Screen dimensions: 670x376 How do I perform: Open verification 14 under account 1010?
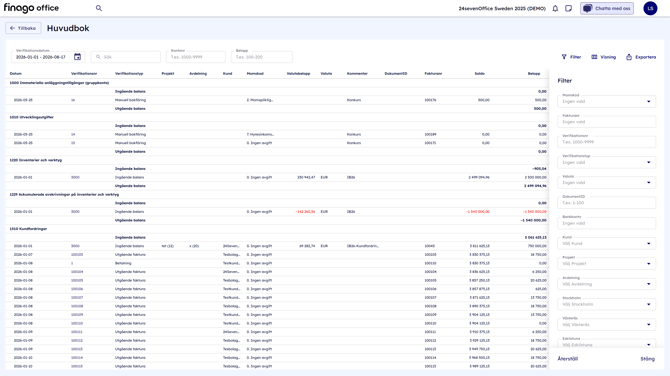pyautogui.click(x=73, y=134)
